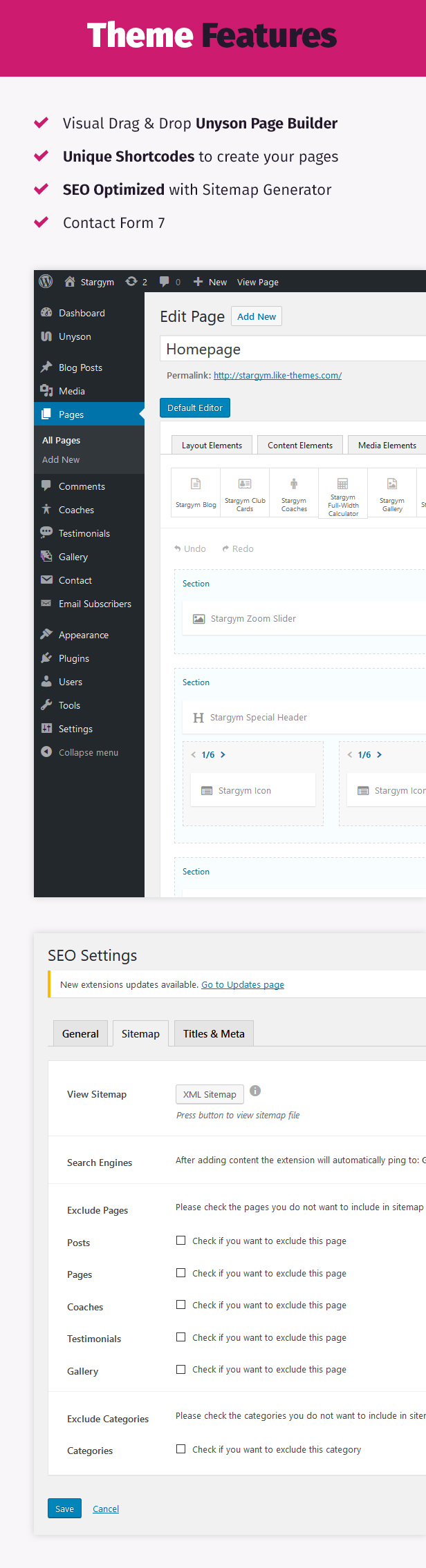Open the Titles & Meta tab
The width and height of the screenshot is (426, 1568).
214,1034
